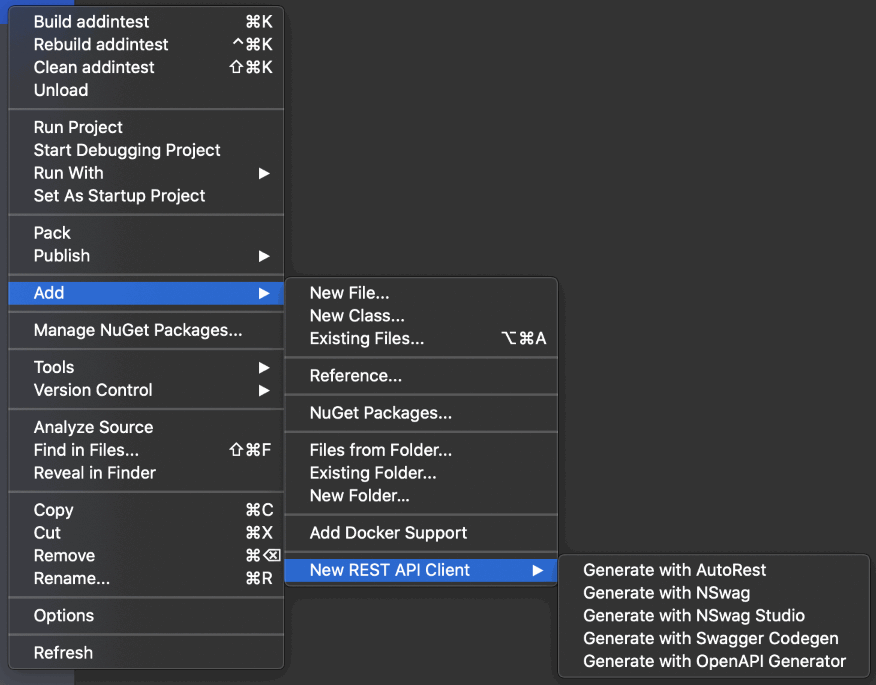The image size is (876, 685).
Task: Expand New REST API Client submenu
Action: 421,570
